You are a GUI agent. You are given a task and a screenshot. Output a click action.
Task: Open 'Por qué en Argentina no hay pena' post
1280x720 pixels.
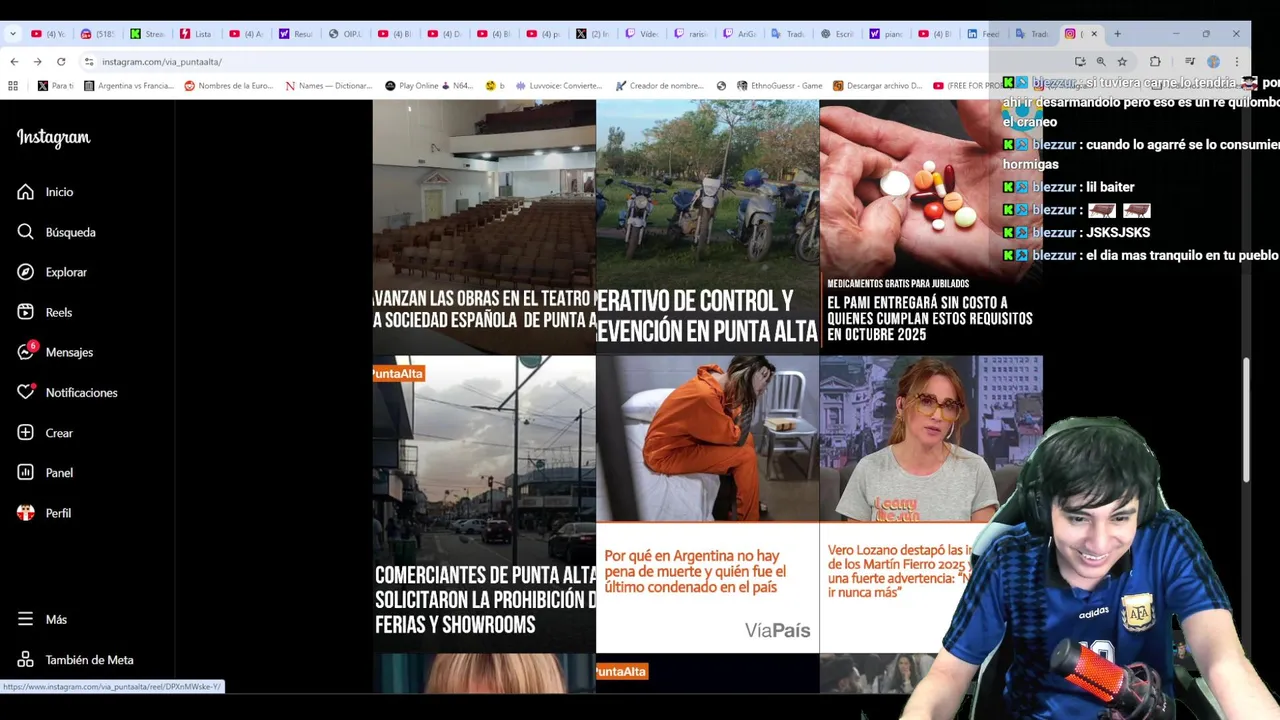click(707, 504)
